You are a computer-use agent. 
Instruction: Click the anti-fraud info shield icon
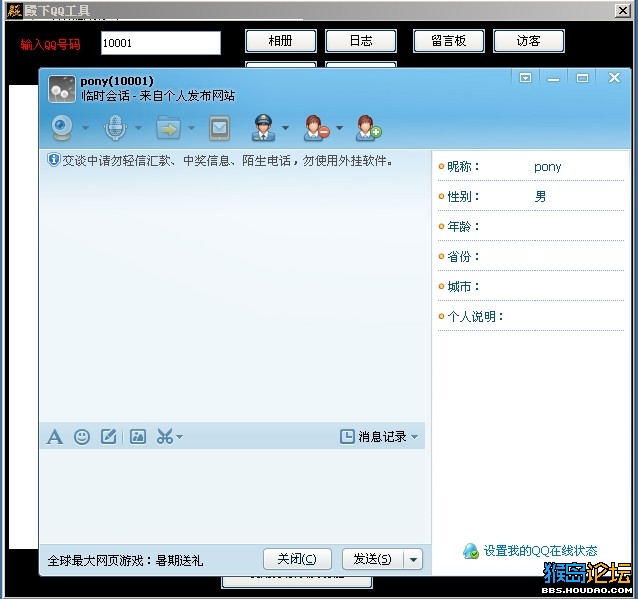[x=53, y=160]
